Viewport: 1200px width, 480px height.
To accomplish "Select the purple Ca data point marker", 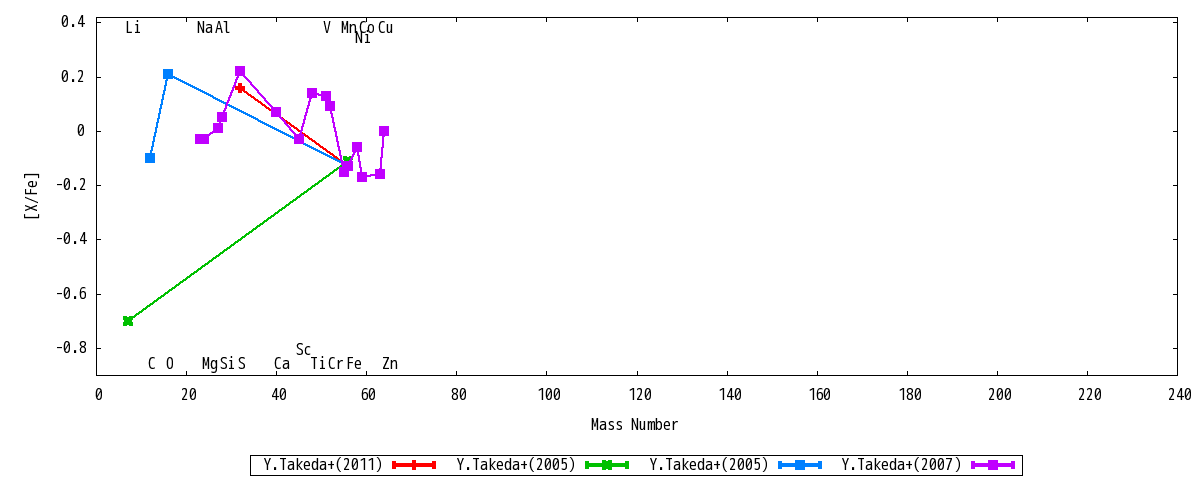I will (276, 112).
